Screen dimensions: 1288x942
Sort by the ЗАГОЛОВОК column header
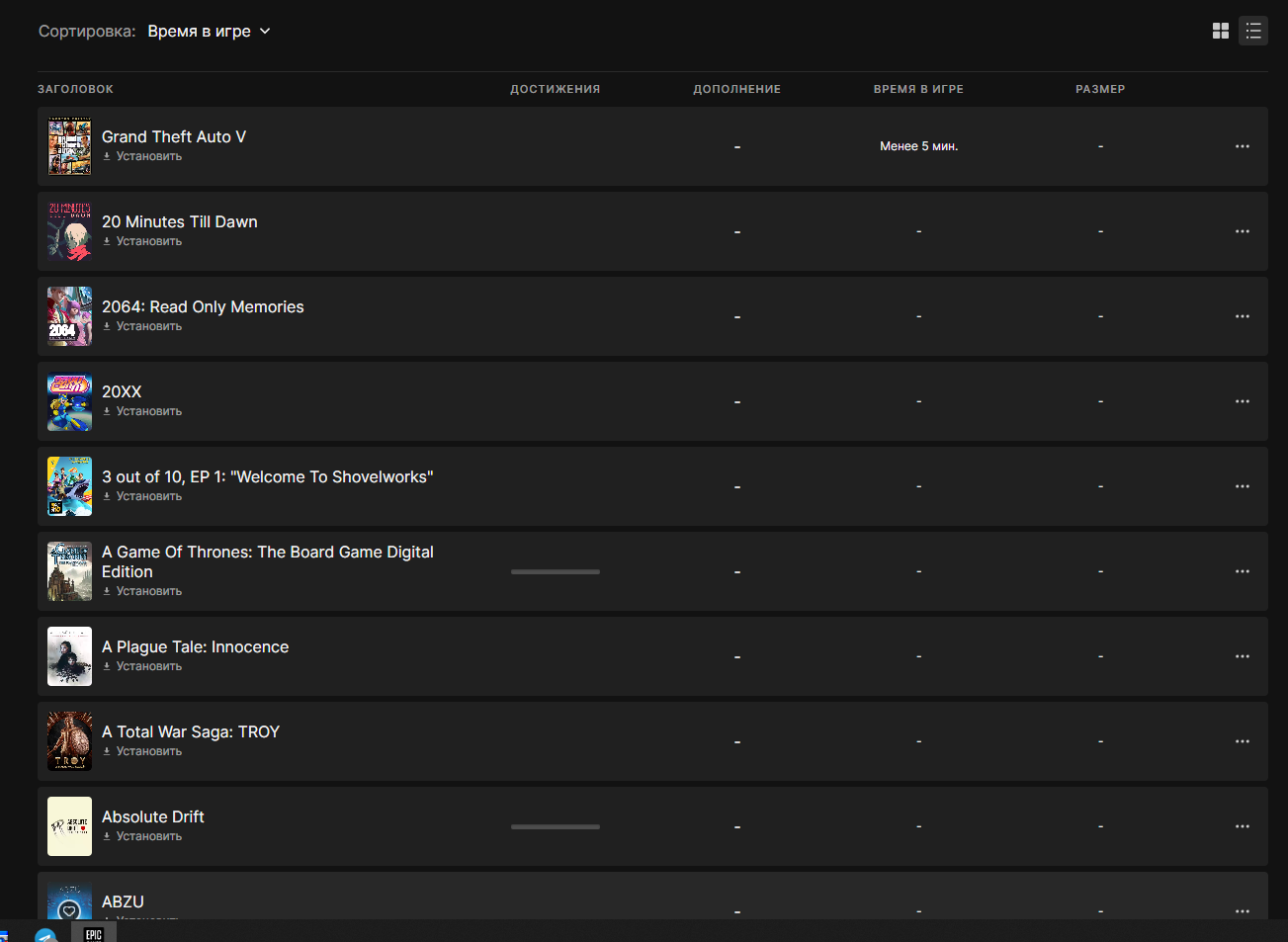pyautogui.click(x=75, y=89)
